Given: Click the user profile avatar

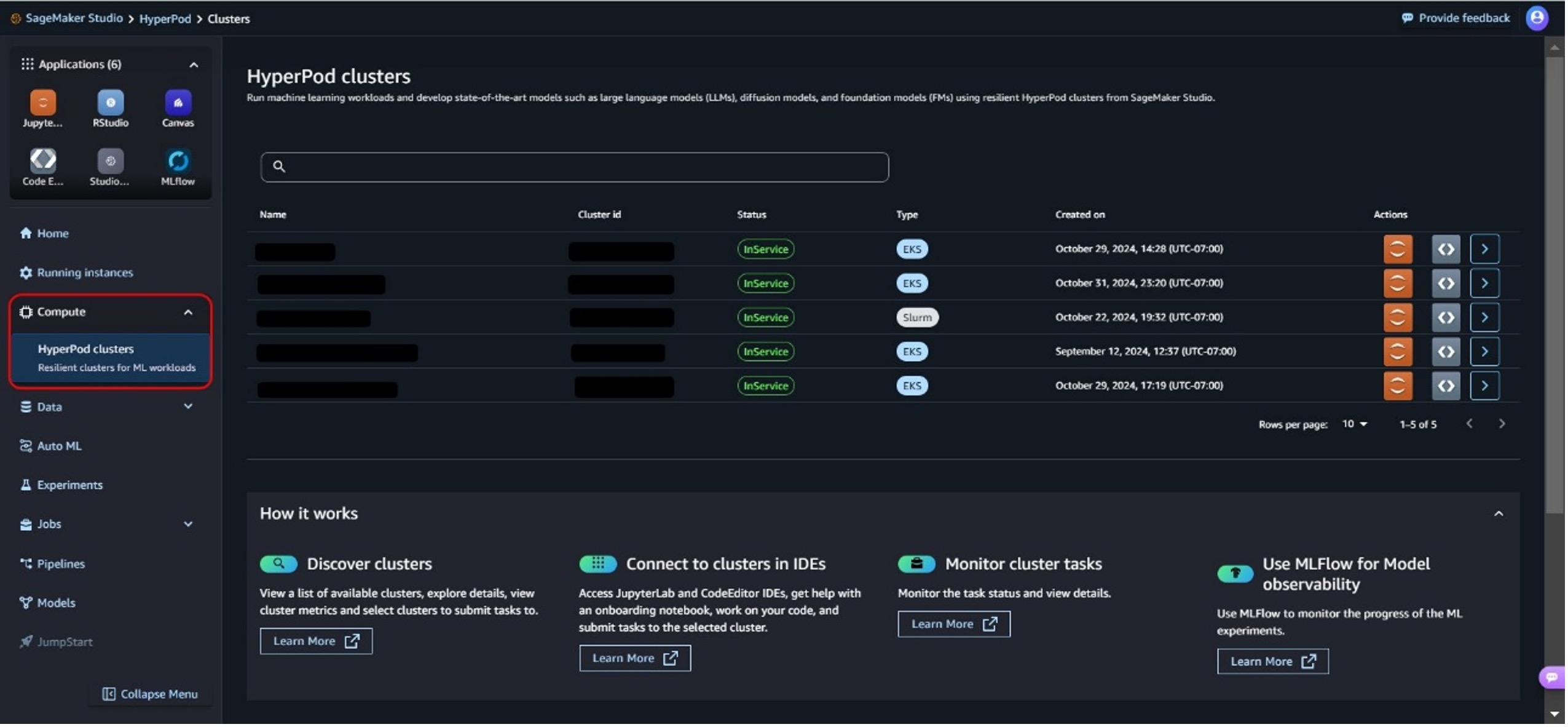Looking at the screenshot, I should pos(1538,18).
